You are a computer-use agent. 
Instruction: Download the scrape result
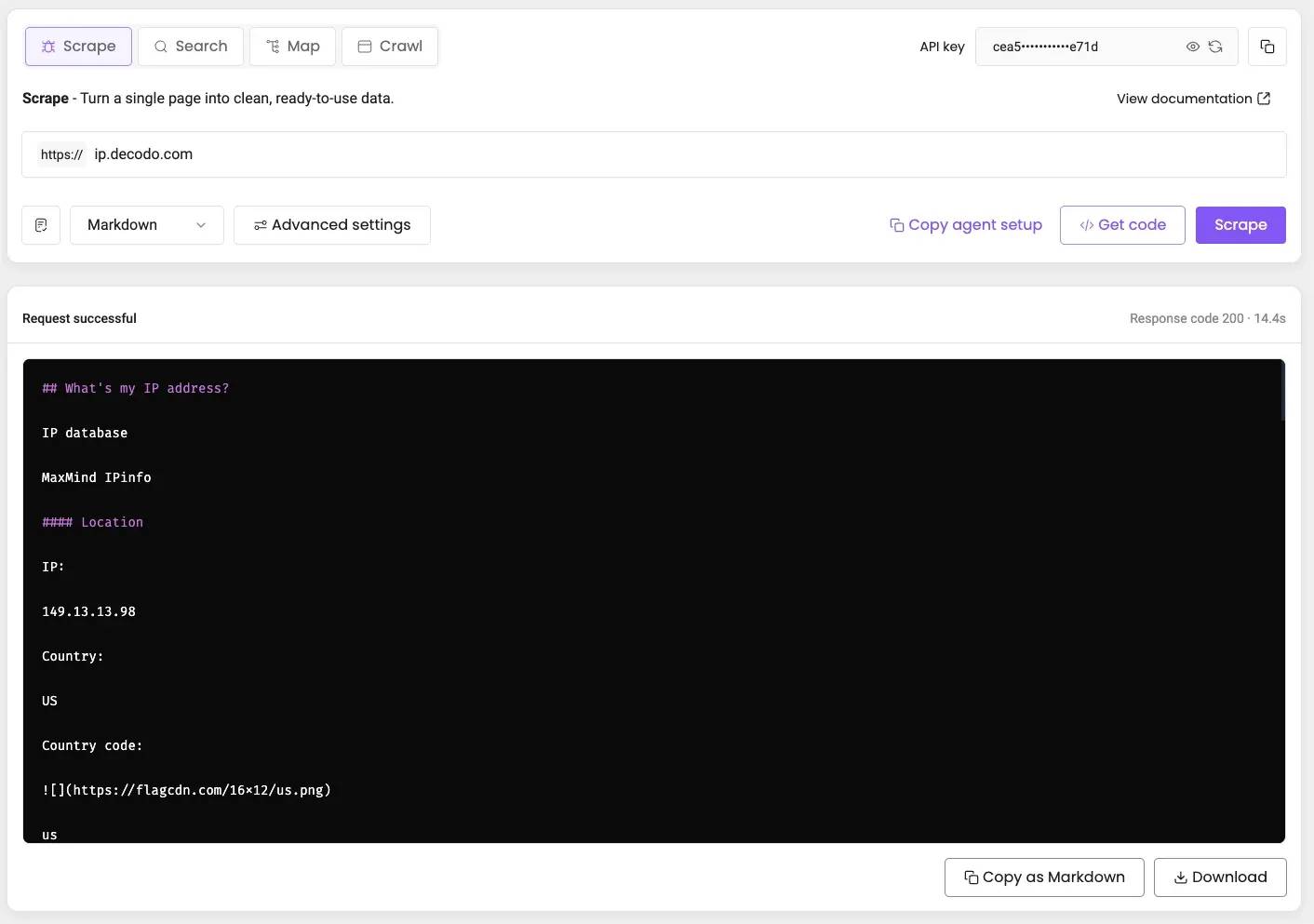coord(1220,877)
